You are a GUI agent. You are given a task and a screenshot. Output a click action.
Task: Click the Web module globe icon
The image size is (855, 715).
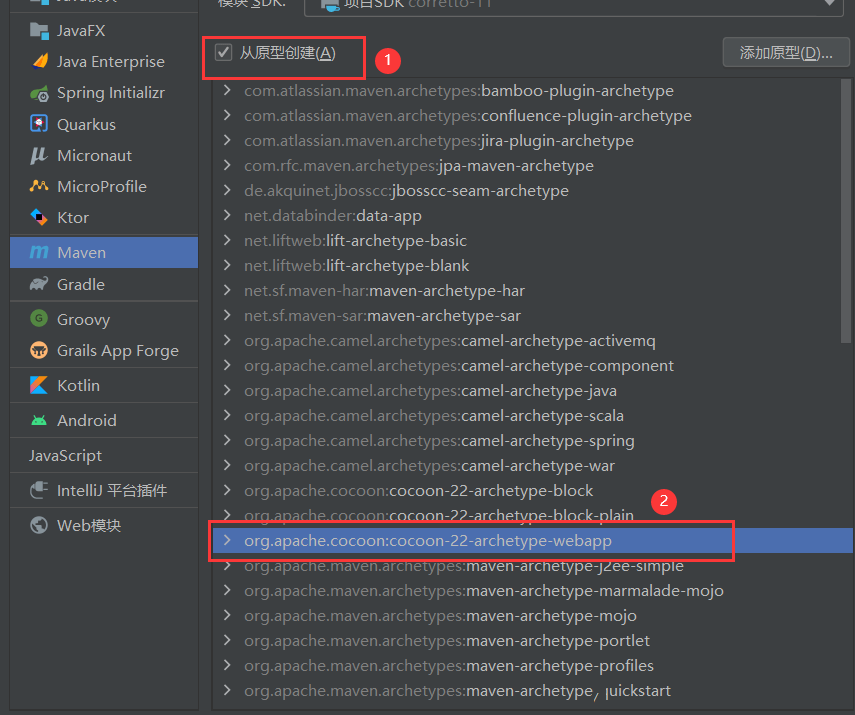click(x=39, y=525)
